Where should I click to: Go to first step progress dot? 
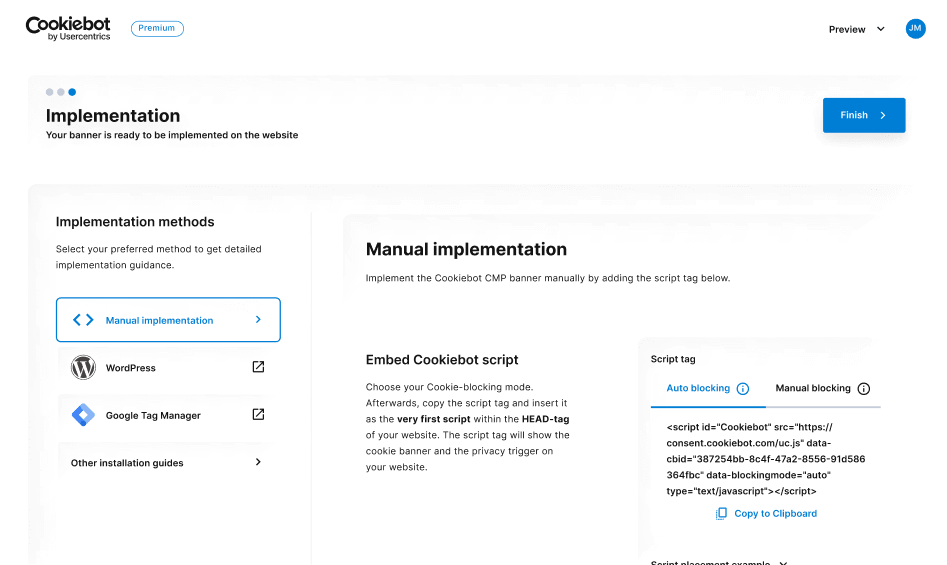click(x=50, y=92)
